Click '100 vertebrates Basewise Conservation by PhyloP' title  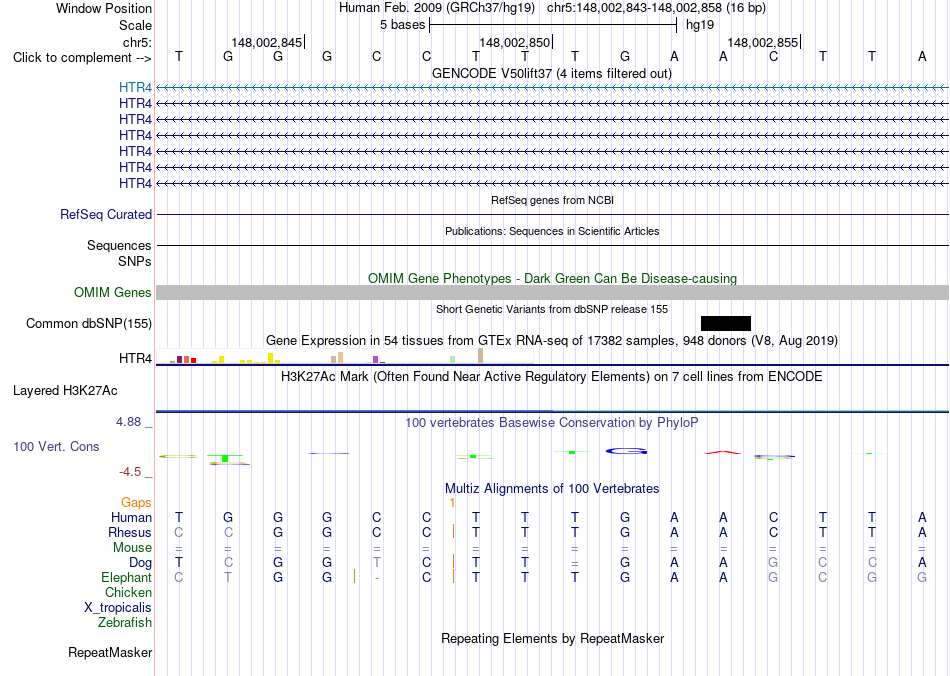(552, 423)
